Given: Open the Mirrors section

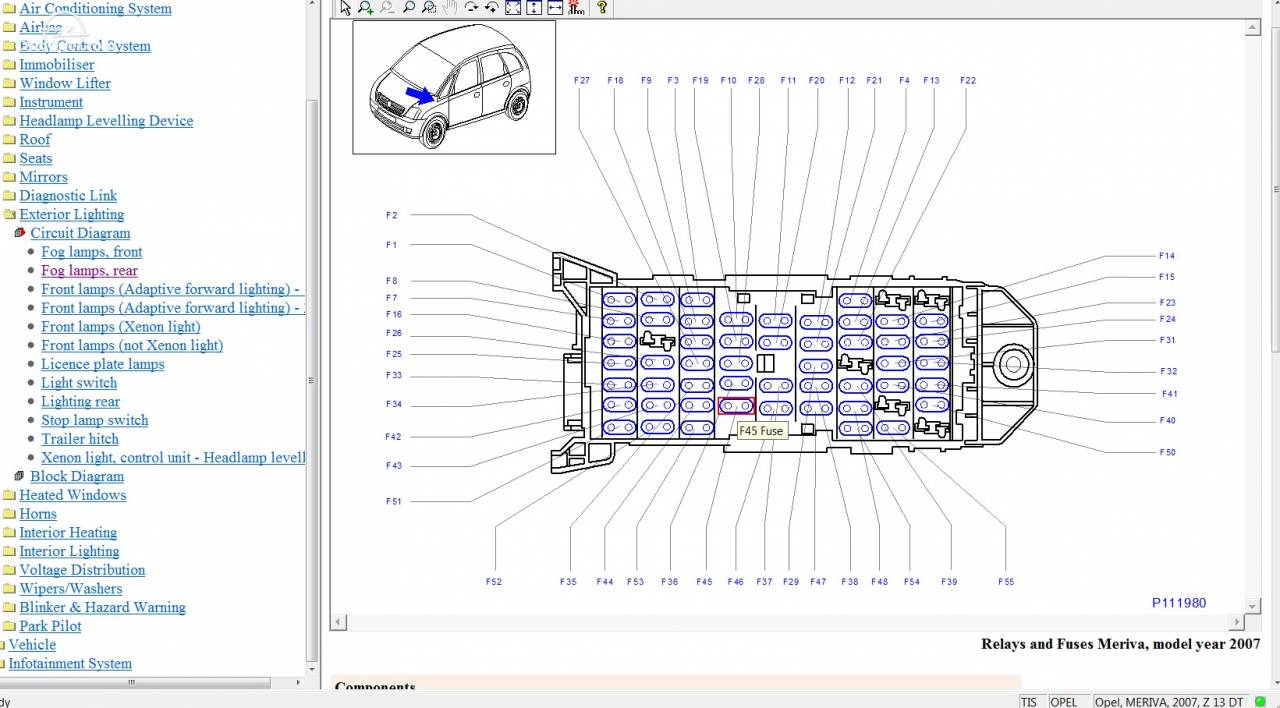Looking at the screenshot, I should point(44,177).
